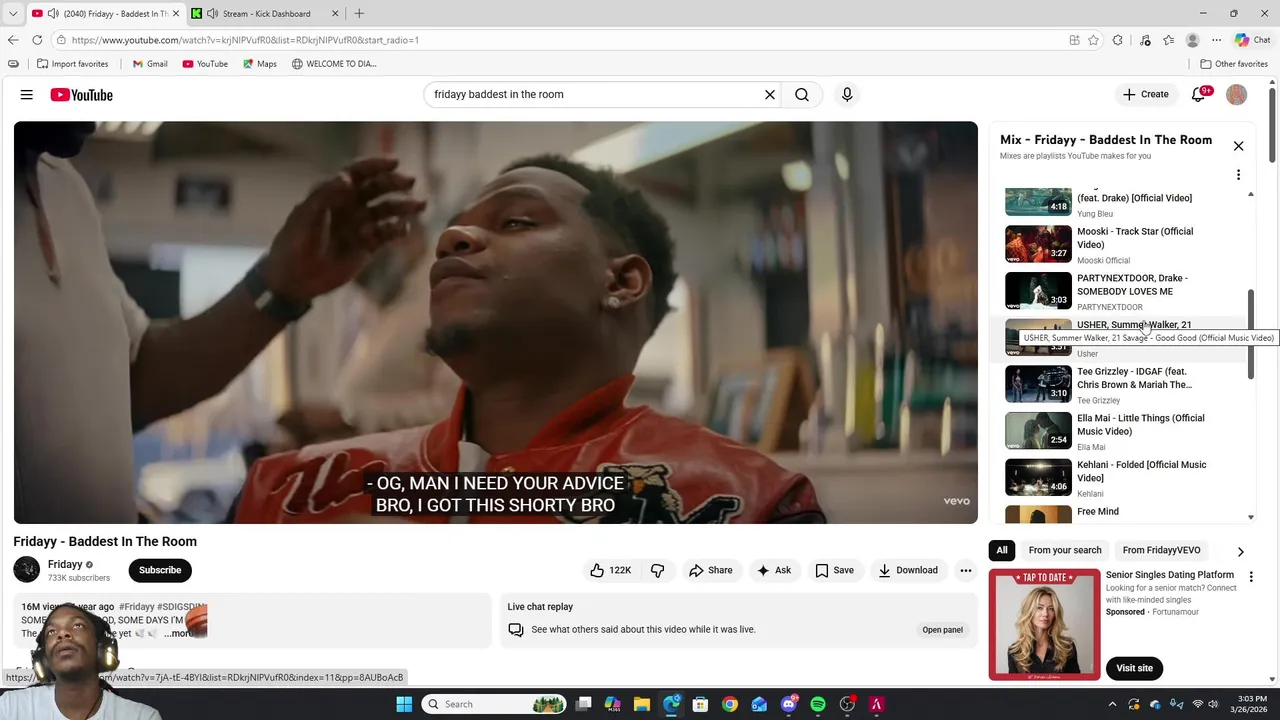Click the main video player
The width and height of the screenshot is (1280, 720).
click(495, 322)
